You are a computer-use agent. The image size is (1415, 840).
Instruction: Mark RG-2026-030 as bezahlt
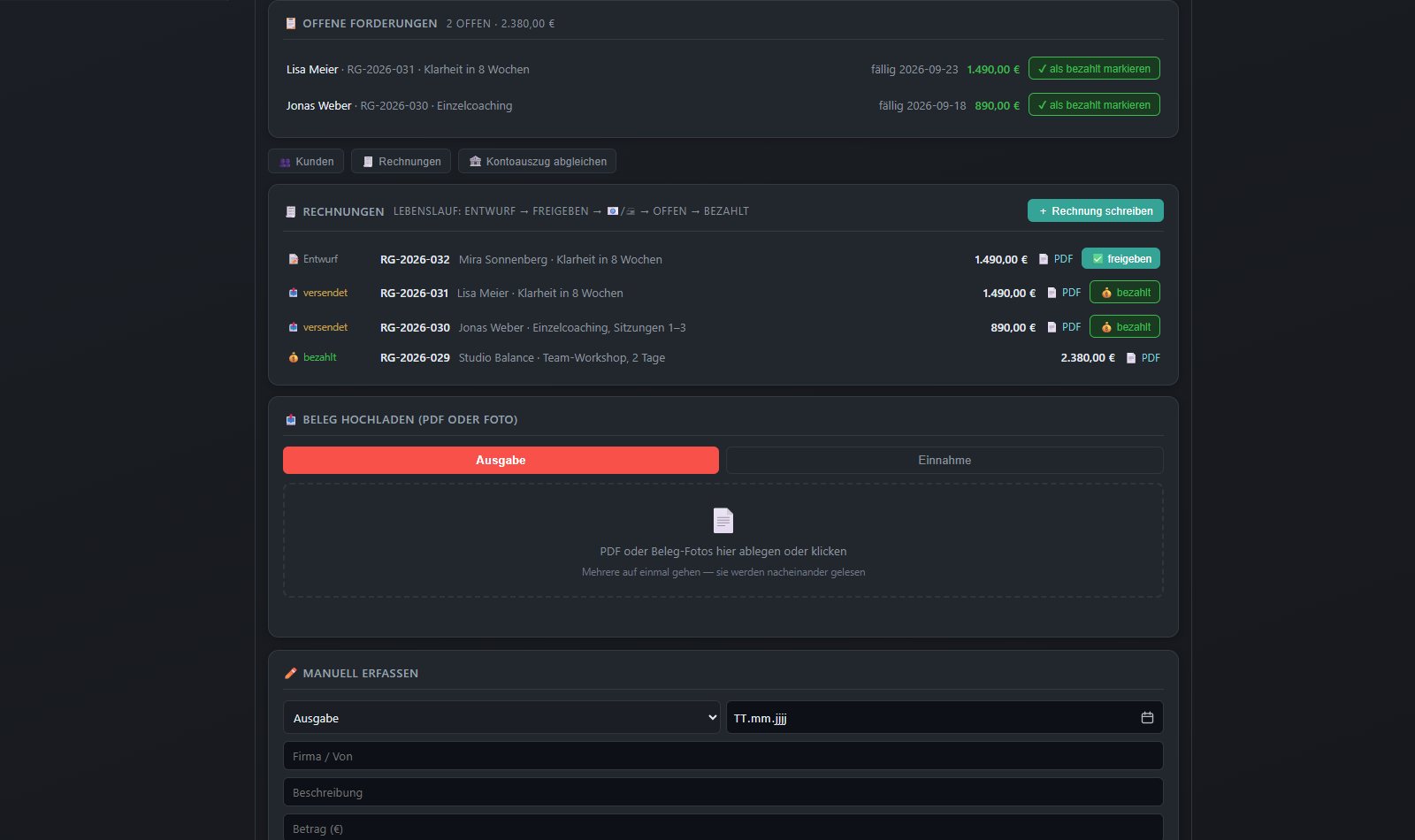[x=1125, y=327]
